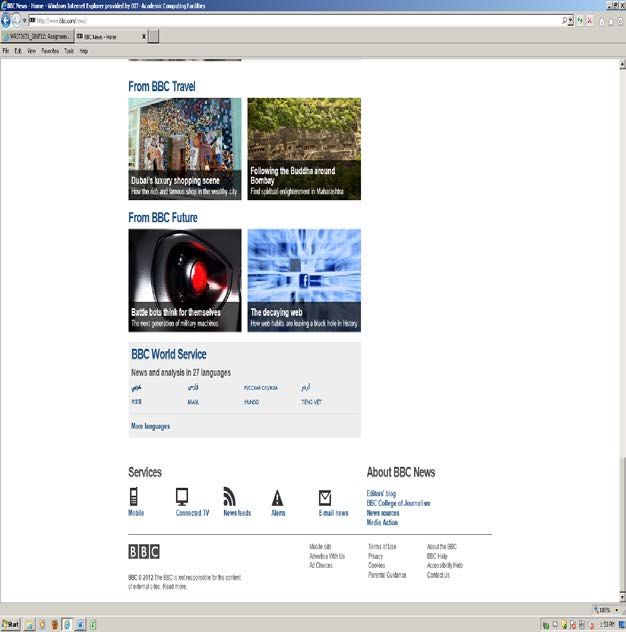
Task: Go back with the browser Back arrow
Action: (6, 20)
